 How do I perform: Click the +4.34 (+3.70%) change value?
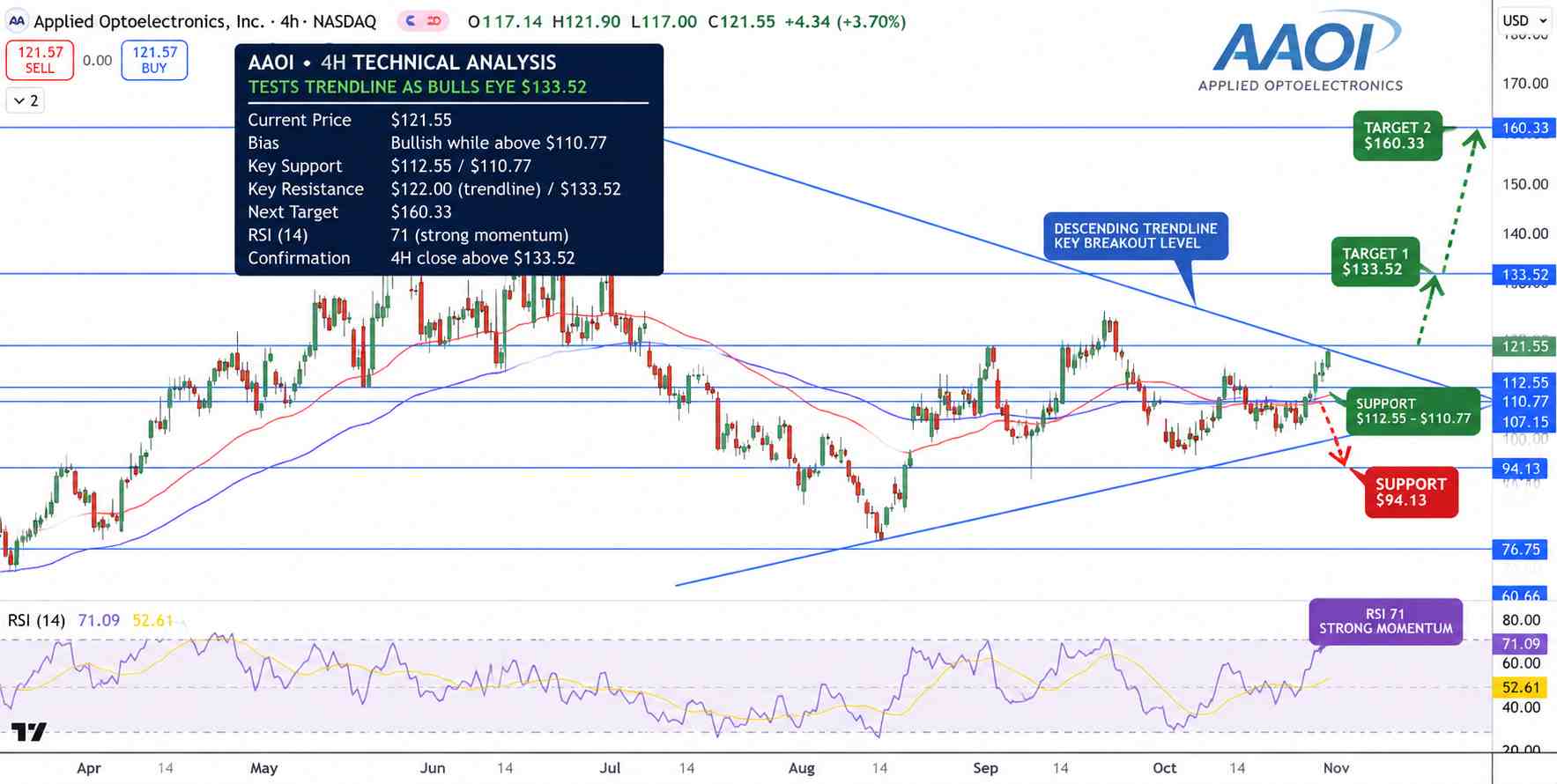tap(846, 21)
